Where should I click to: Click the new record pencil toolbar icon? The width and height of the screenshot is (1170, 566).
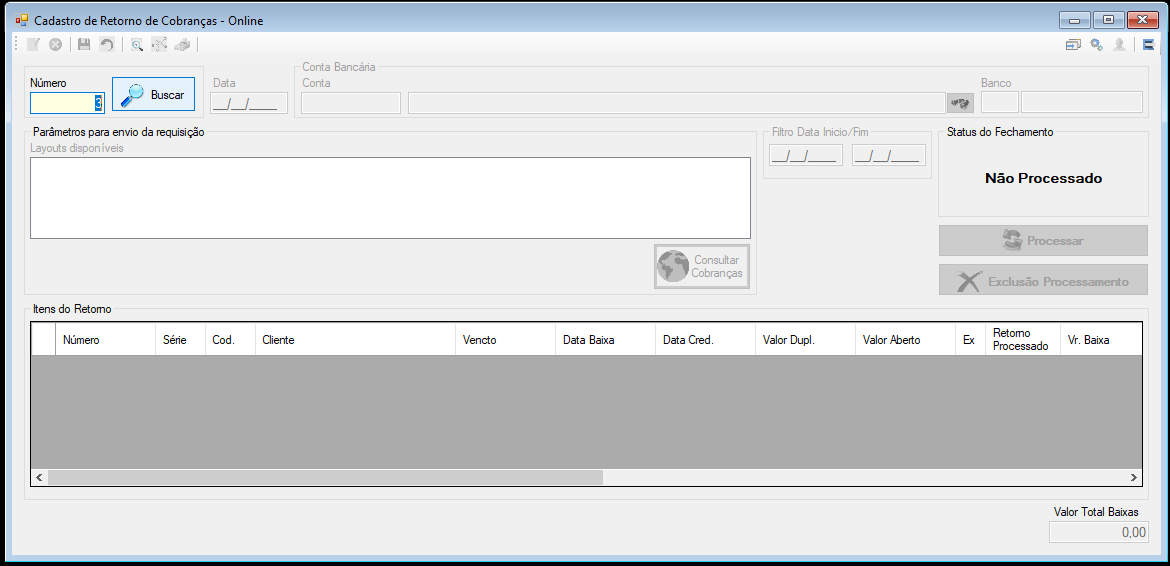(x=33, y=45)
